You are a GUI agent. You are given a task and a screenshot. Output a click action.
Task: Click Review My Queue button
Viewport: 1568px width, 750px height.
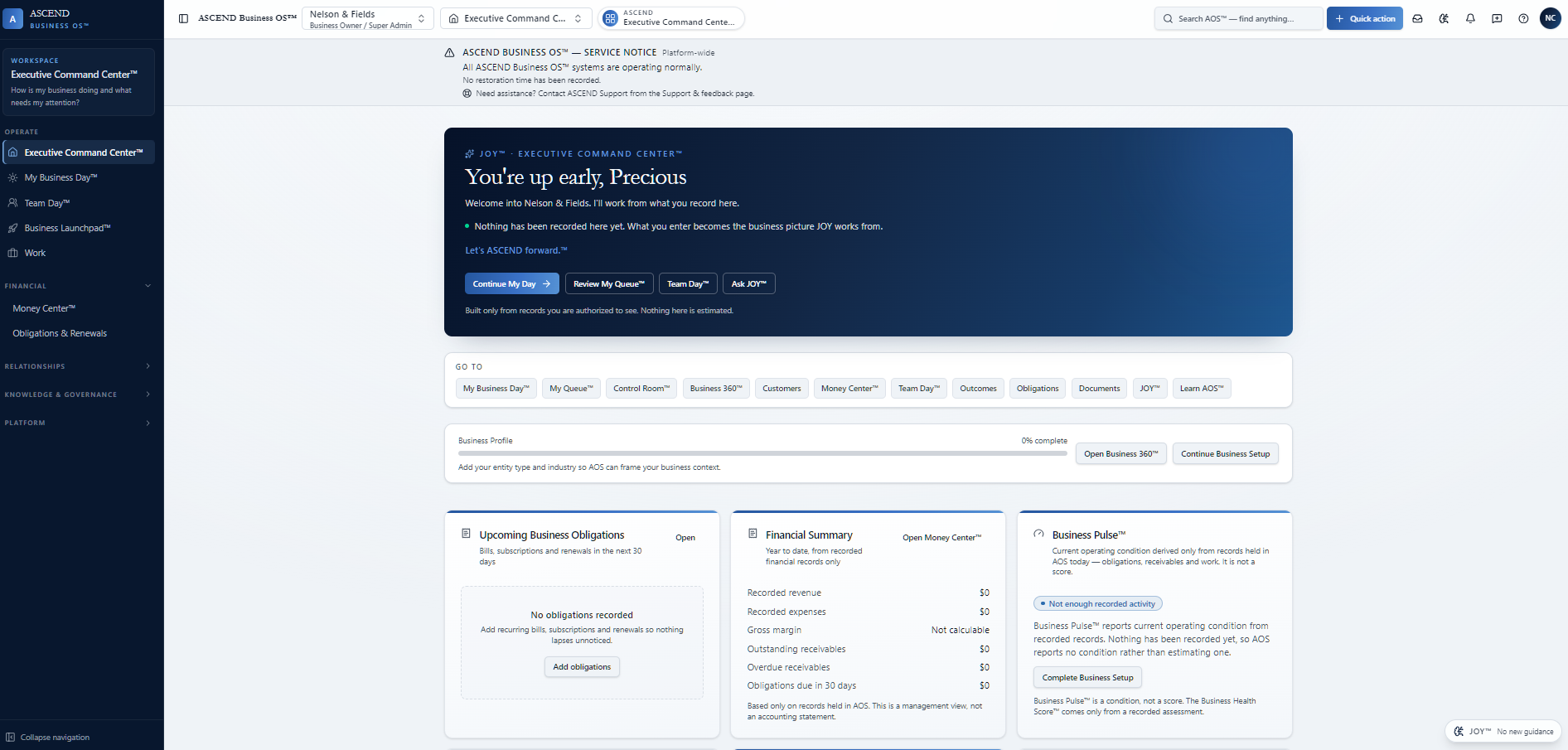pyautogui.click(x=609, y=283)
